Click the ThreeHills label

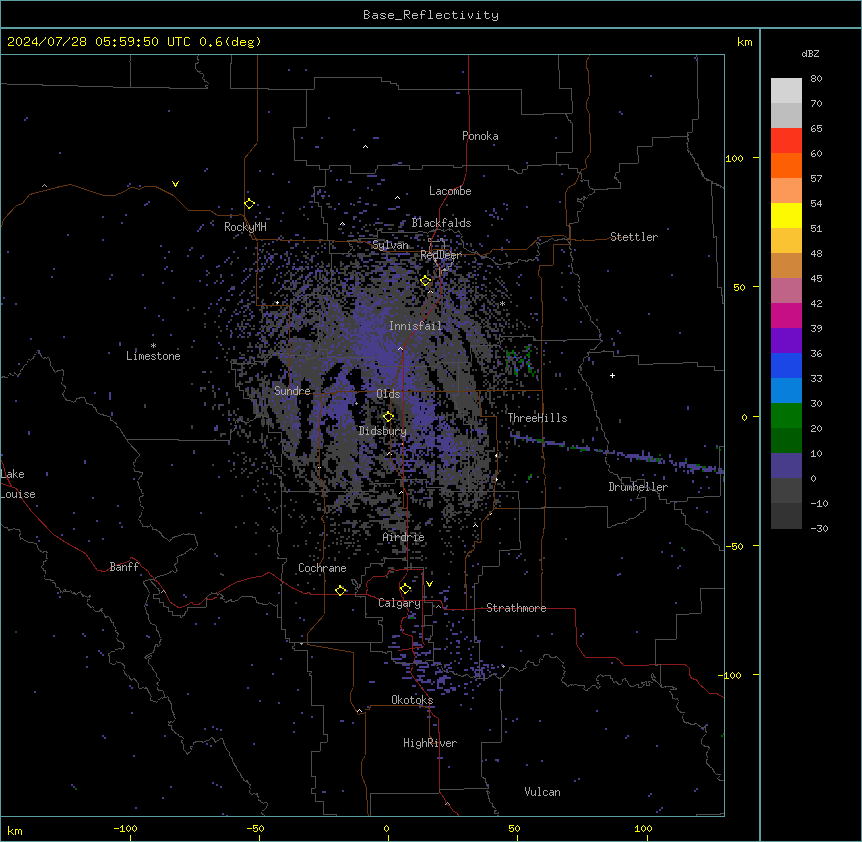tap(537, 418)
